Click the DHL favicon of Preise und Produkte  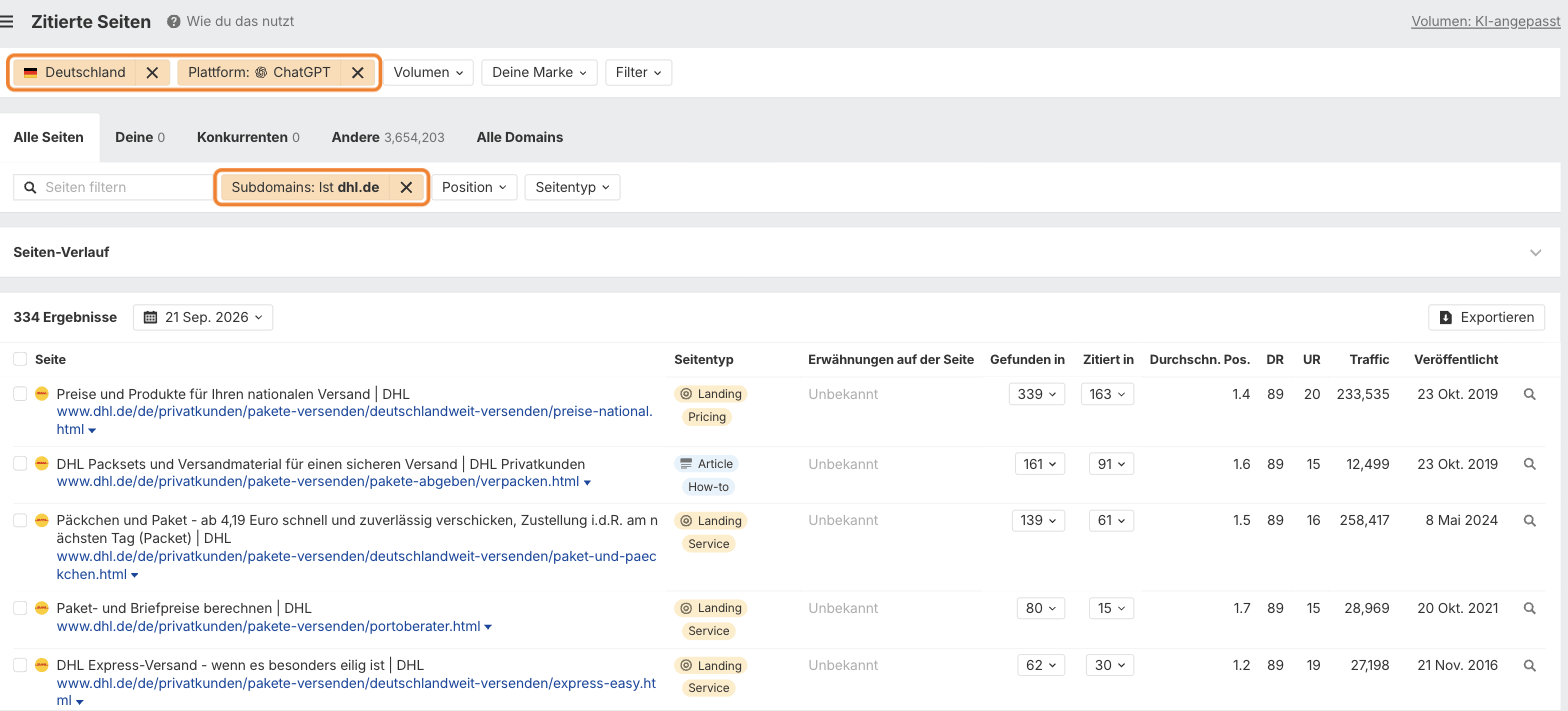[x=42, y=394]
